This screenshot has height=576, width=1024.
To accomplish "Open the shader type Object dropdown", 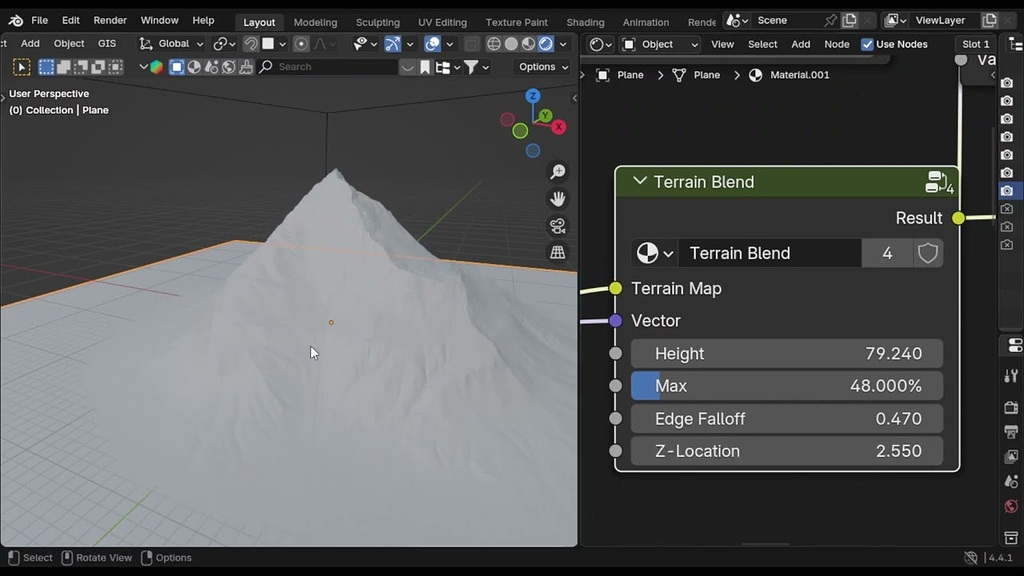I will [660, 44].
